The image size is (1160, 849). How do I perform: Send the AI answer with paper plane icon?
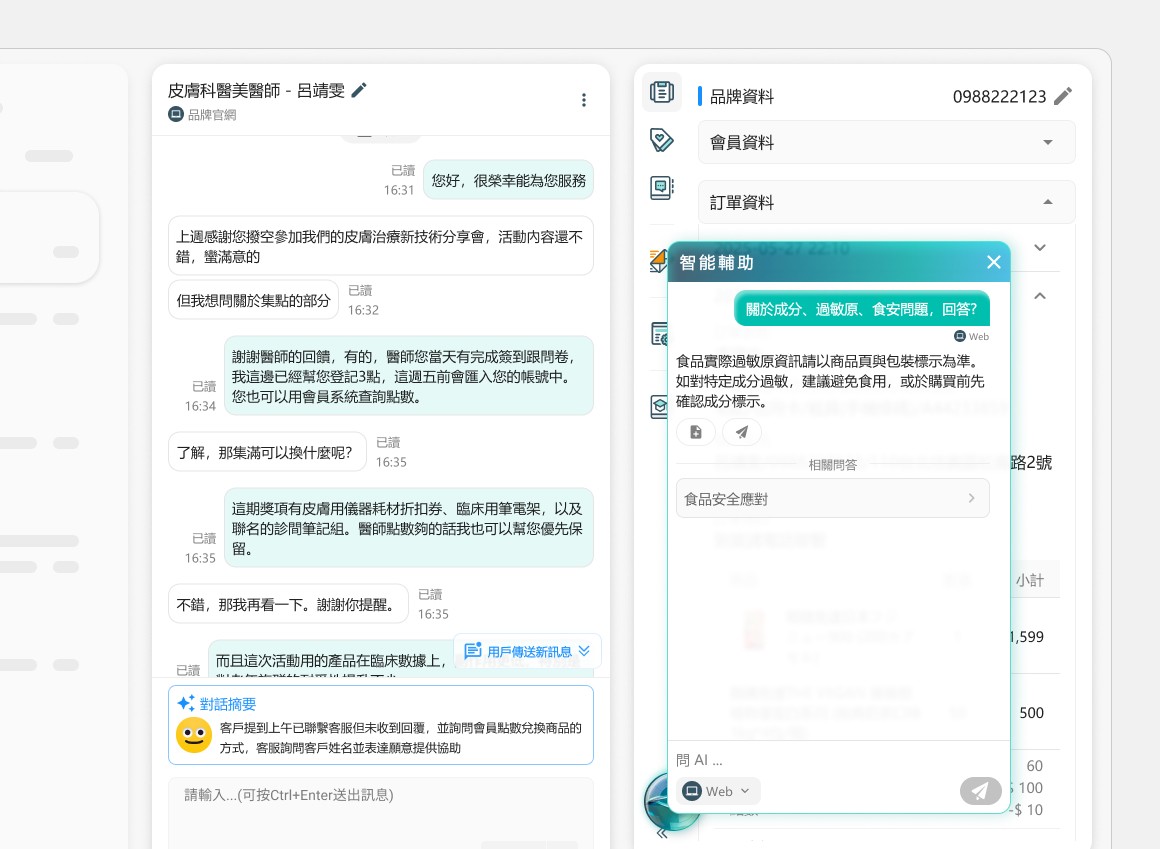click(741, 432)
